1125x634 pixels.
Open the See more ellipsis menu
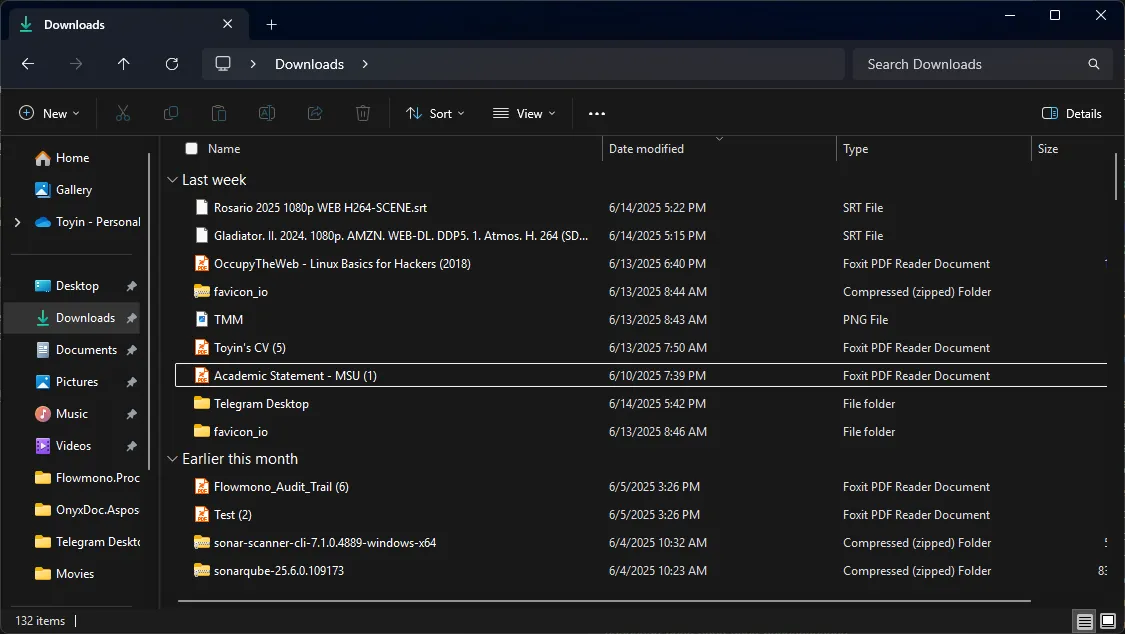tap(597, 114)
